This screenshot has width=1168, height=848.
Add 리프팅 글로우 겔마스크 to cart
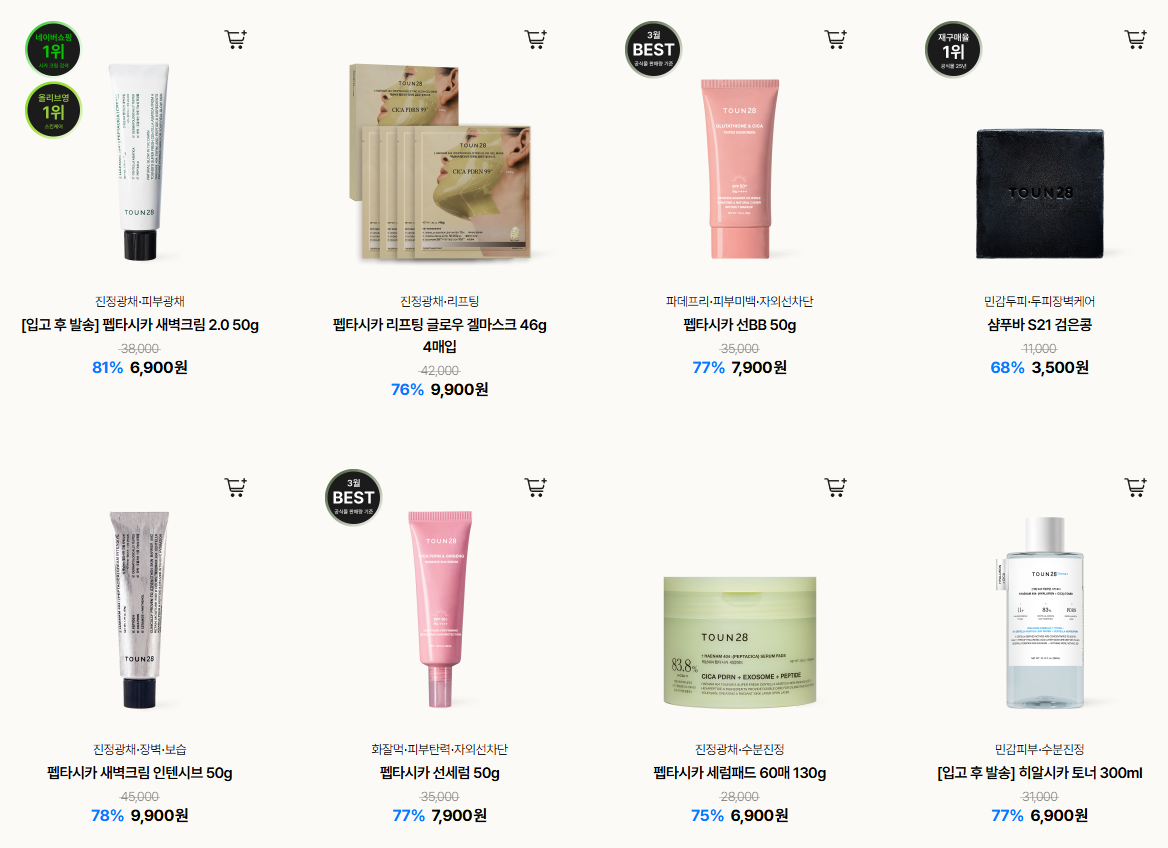coord(536,39)
